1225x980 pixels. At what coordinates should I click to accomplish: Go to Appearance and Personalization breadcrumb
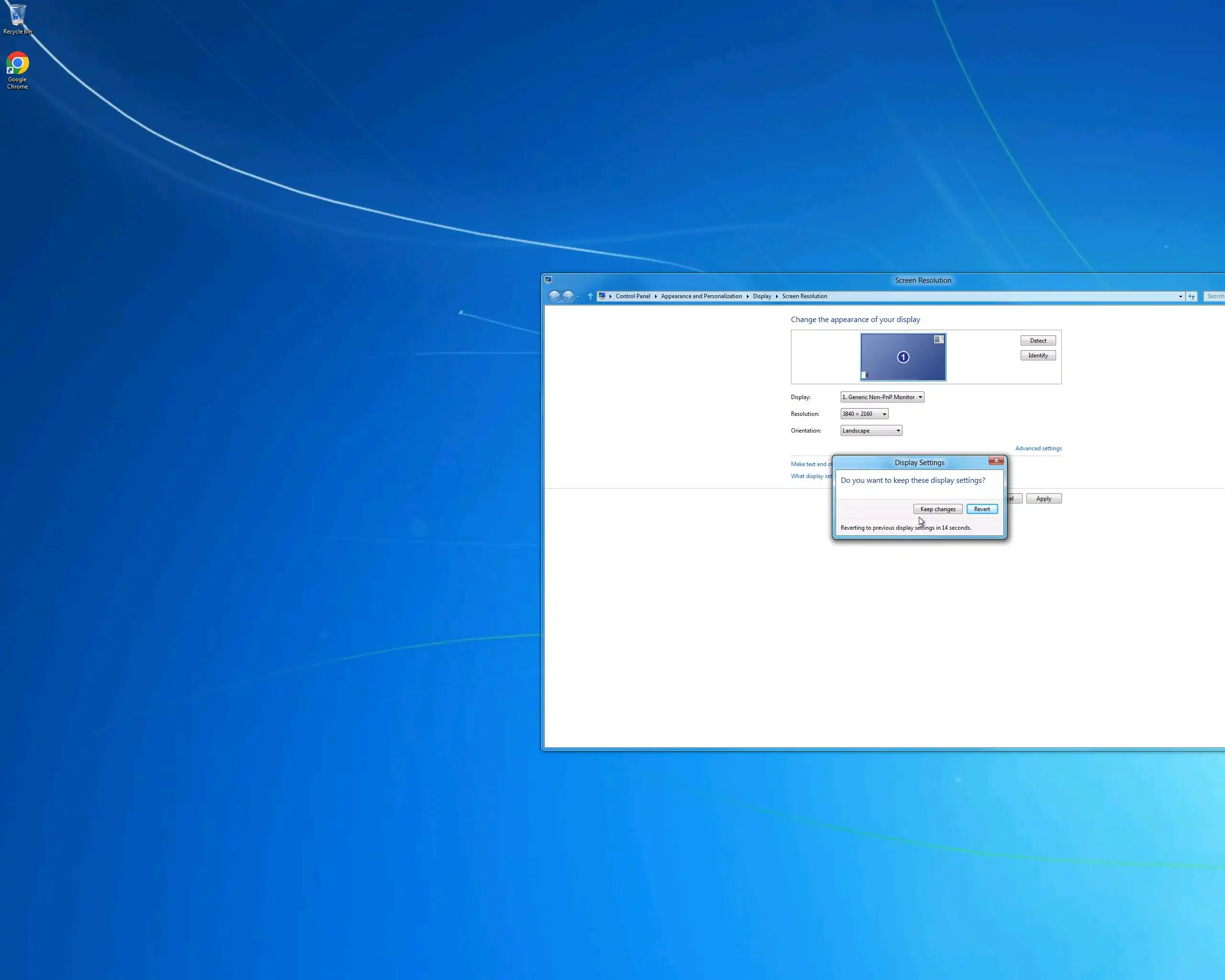click(701, 296)
